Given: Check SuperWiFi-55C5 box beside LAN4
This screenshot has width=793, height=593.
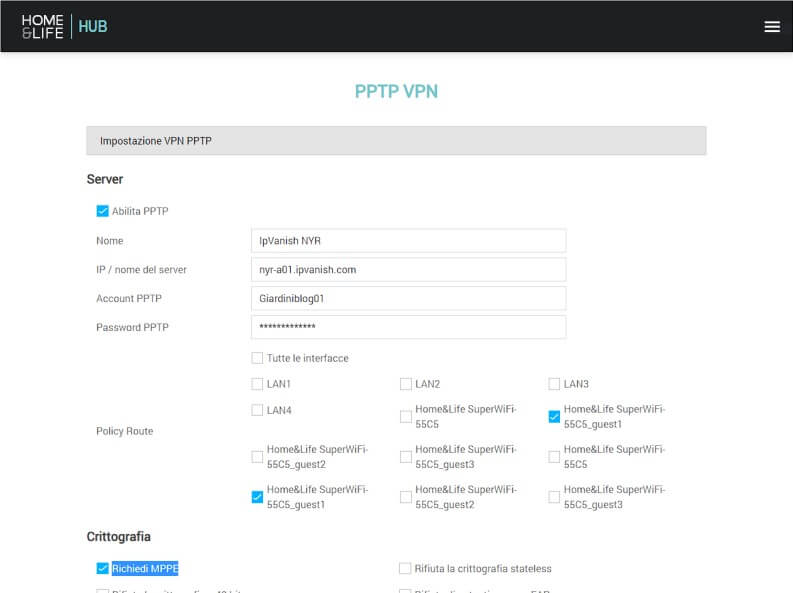Looking at the screenshot, I should (x=406, y=417).
